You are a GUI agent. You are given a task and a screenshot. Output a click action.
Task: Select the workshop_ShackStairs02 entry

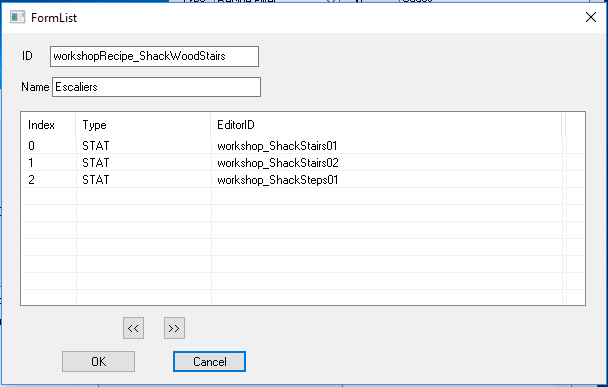[278, 163]
